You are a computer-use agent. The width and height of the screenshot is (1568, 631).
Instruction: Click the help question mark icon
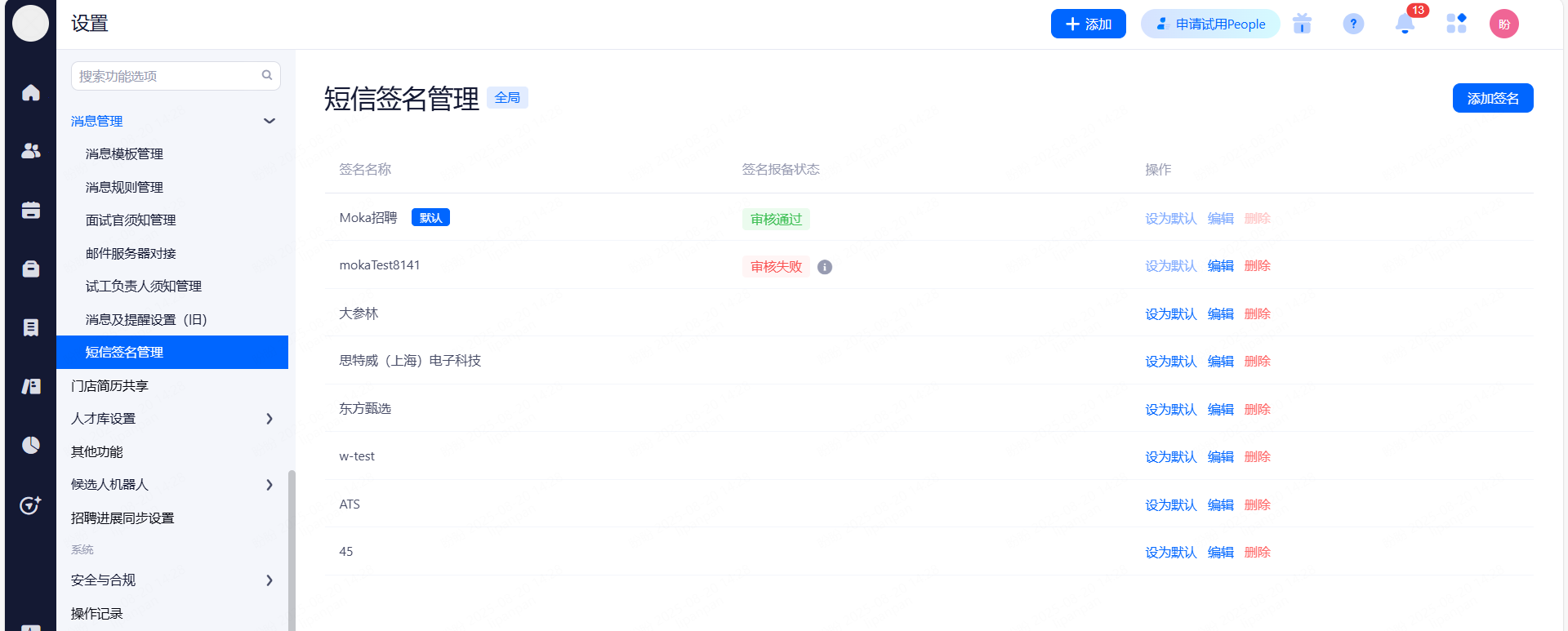[x=1353, y=24]
